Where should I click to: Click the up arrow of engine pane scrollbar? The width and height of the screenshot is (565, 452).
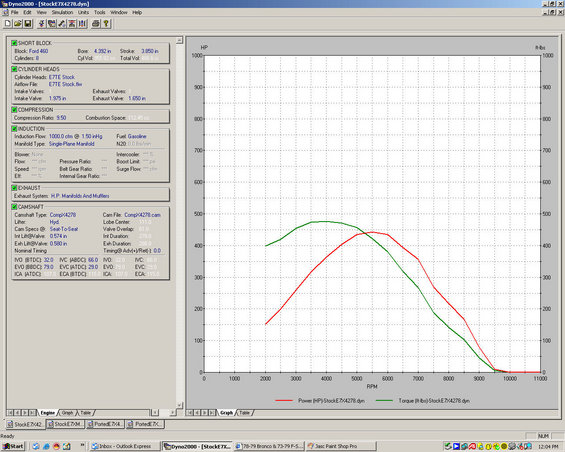(x=179, y=40)
